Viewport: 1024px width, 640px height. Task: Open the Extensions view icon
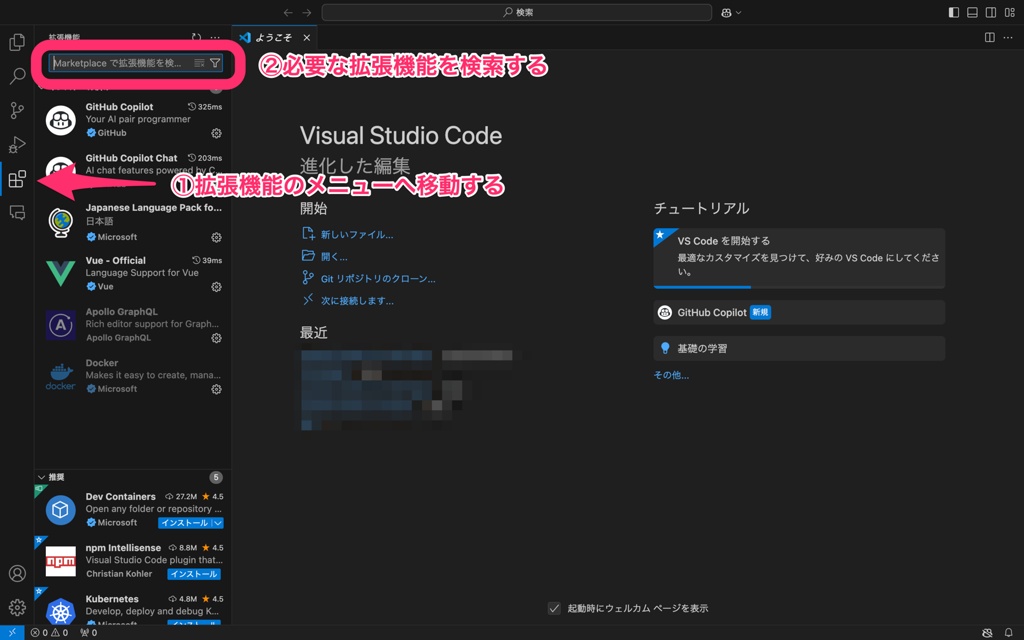point(16,178)
